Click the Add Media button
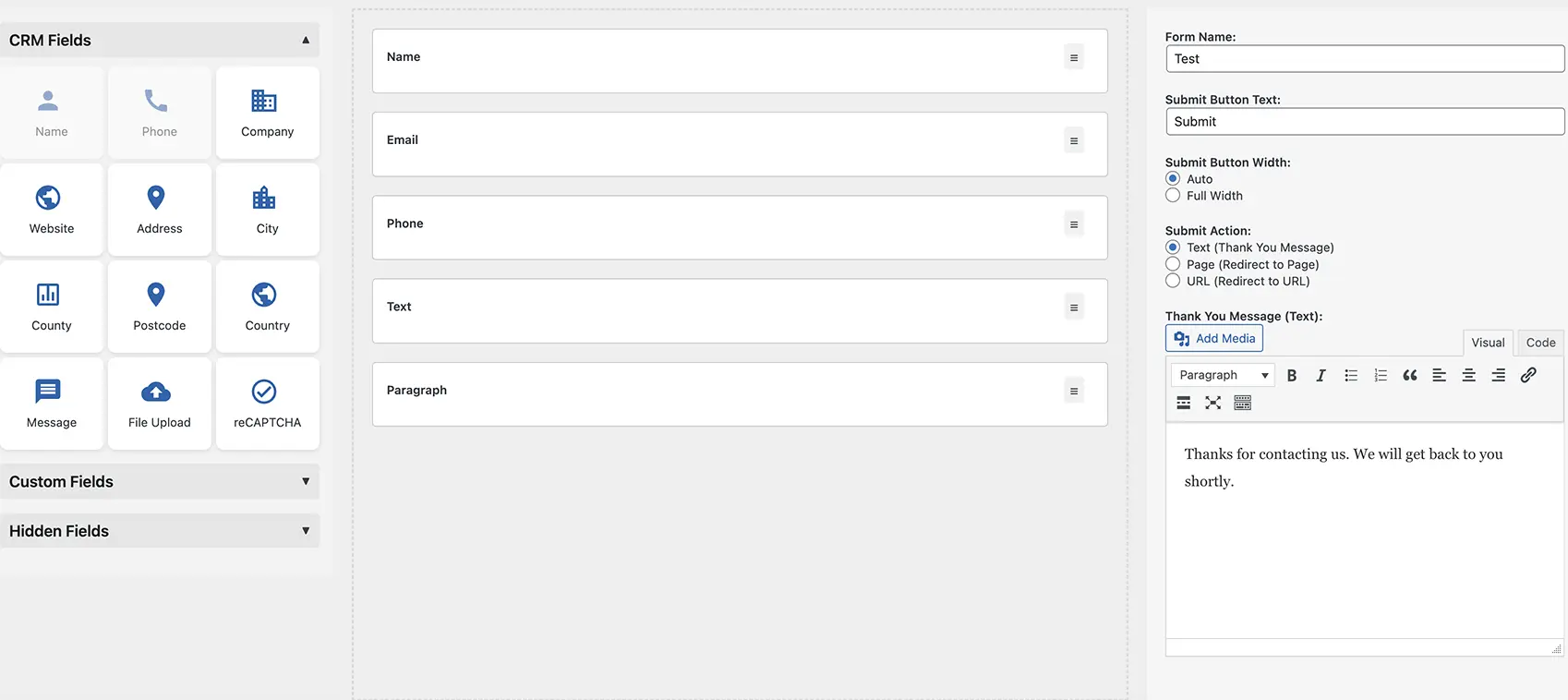 (1214, 339)
